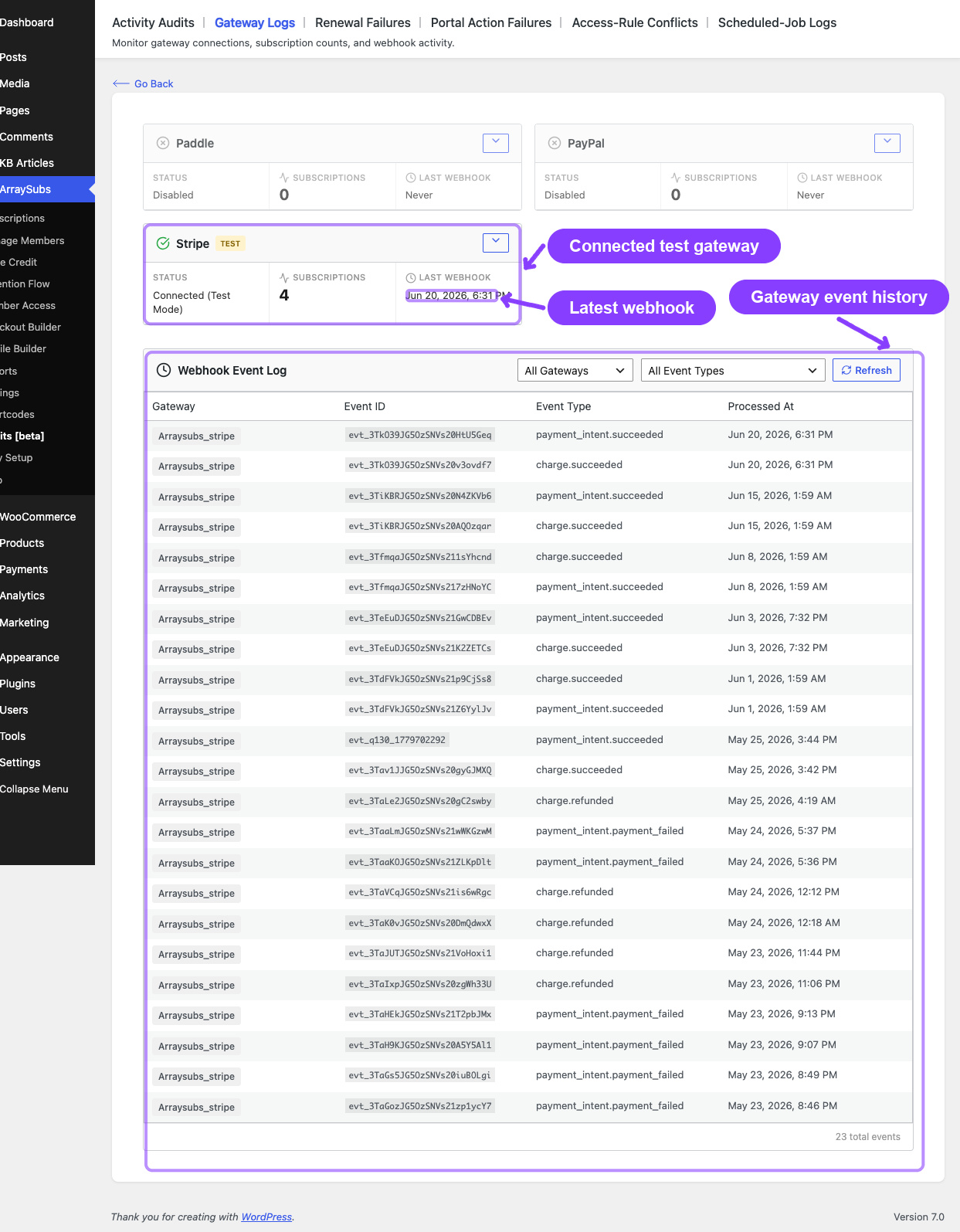Click the PayPal last webhook clock icon

[x=802, y=178]
